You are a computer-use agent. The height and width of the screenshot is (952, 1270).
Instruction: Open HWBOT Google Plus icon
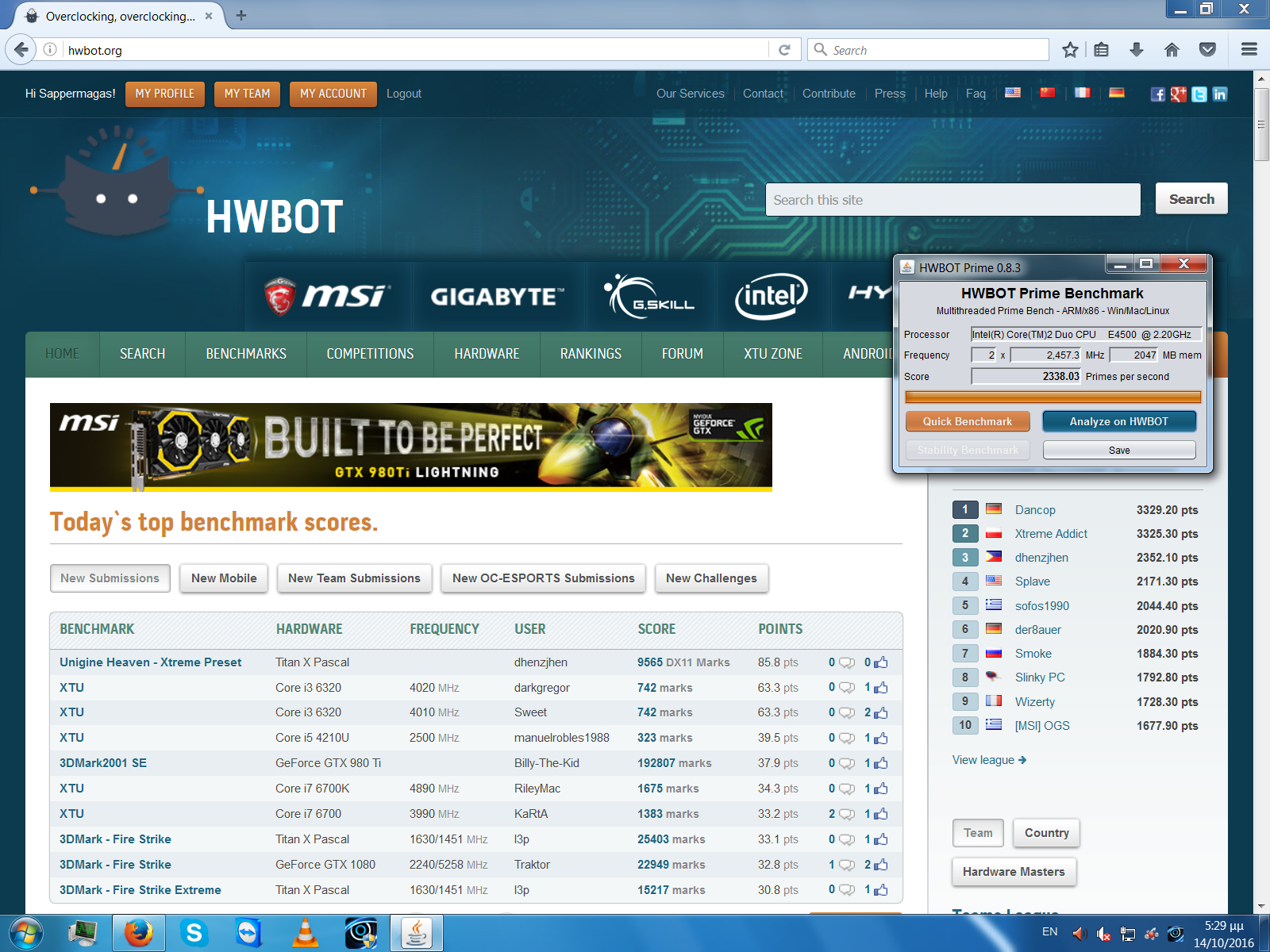[x=1179, y=94]
